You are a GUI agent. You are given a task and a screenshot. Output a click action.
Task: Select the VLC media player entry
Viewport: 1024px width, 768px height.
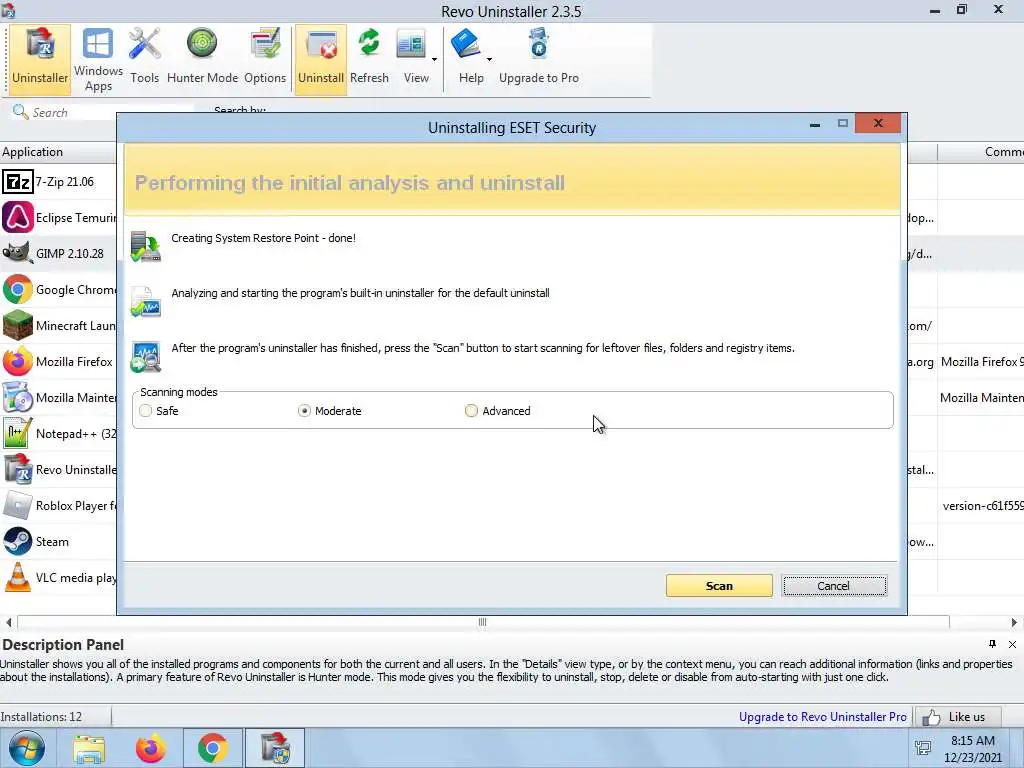(59, 577)
